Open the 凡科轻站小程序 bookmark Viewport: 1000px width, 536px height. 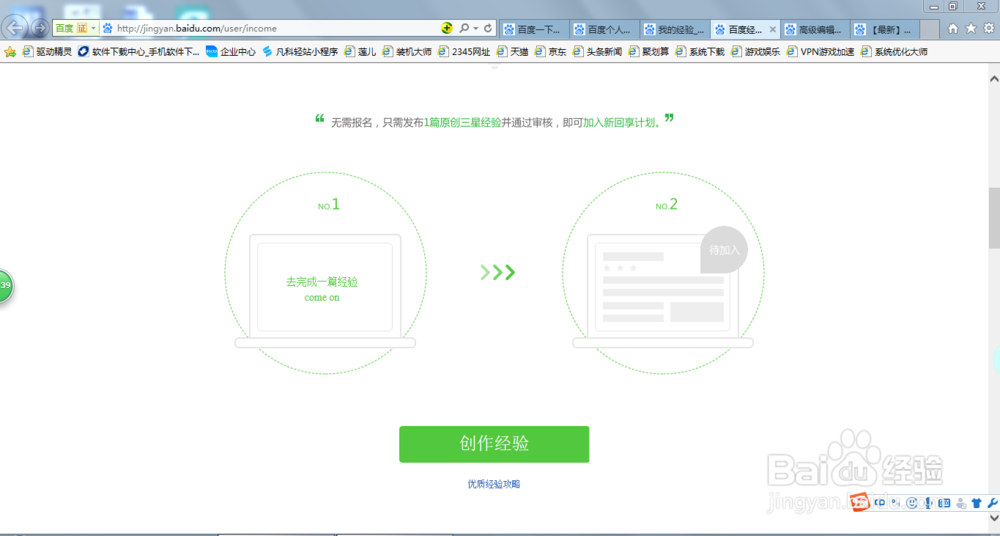(300, 52)
